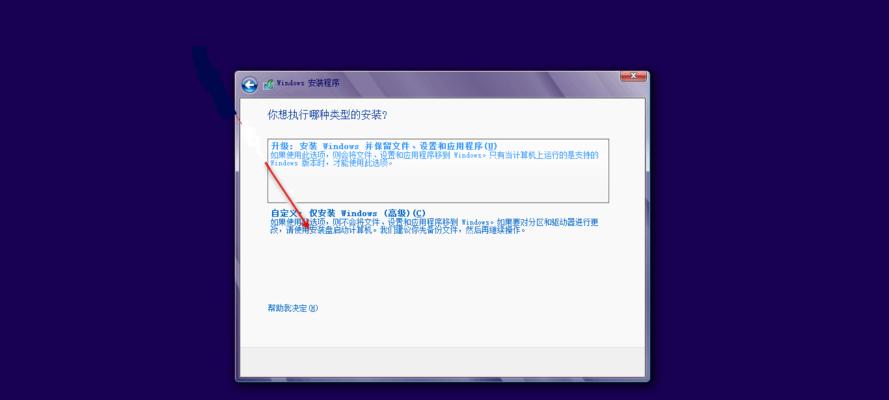Go back with the blue arrow button
The height and width of the screenshot is (400, 889).
[x=249, y=85]
